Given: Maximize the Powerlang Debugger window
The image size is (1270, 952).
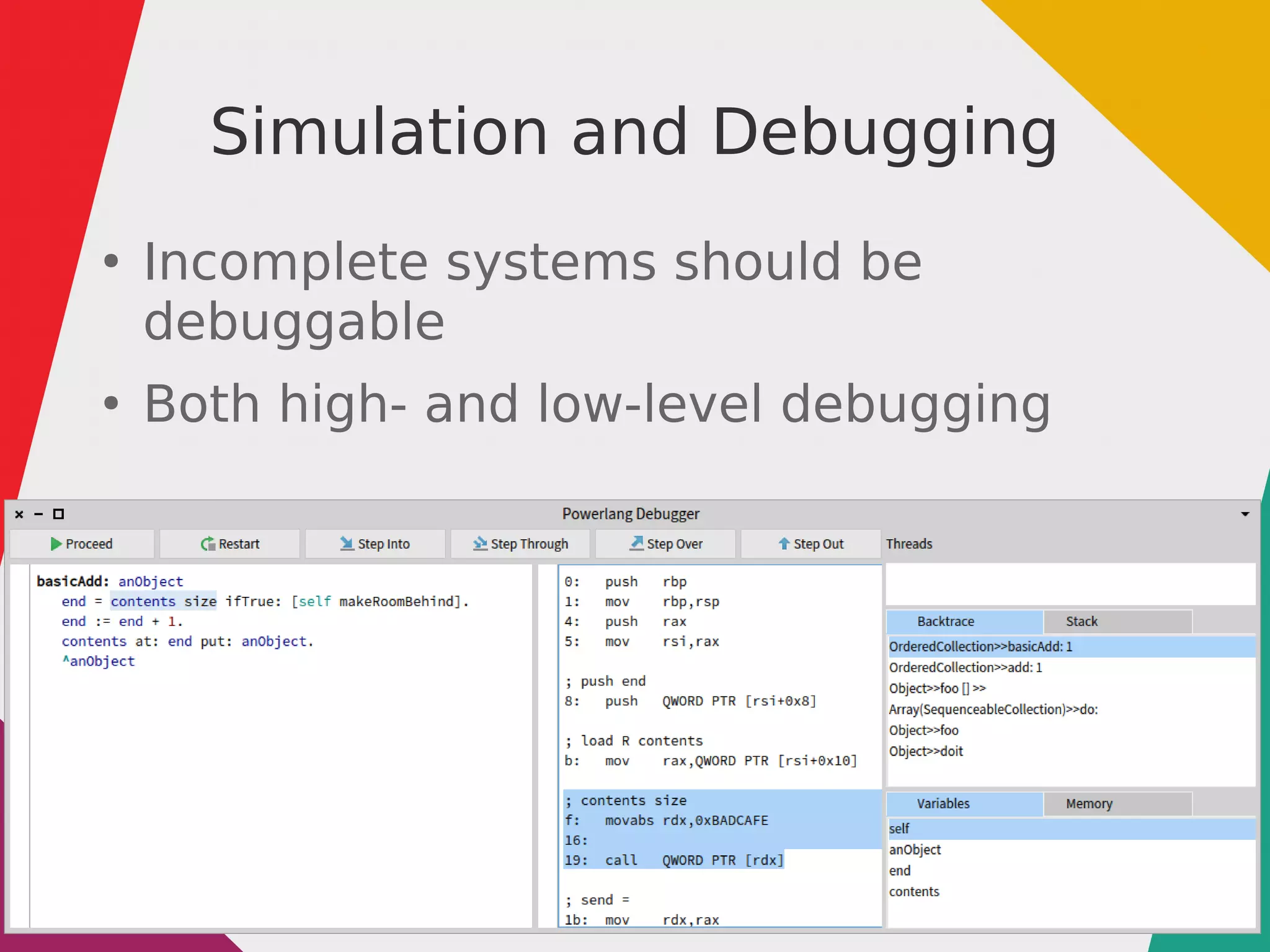Looking at the screenshot, I should pyautogui.click(x=58, y=514).
